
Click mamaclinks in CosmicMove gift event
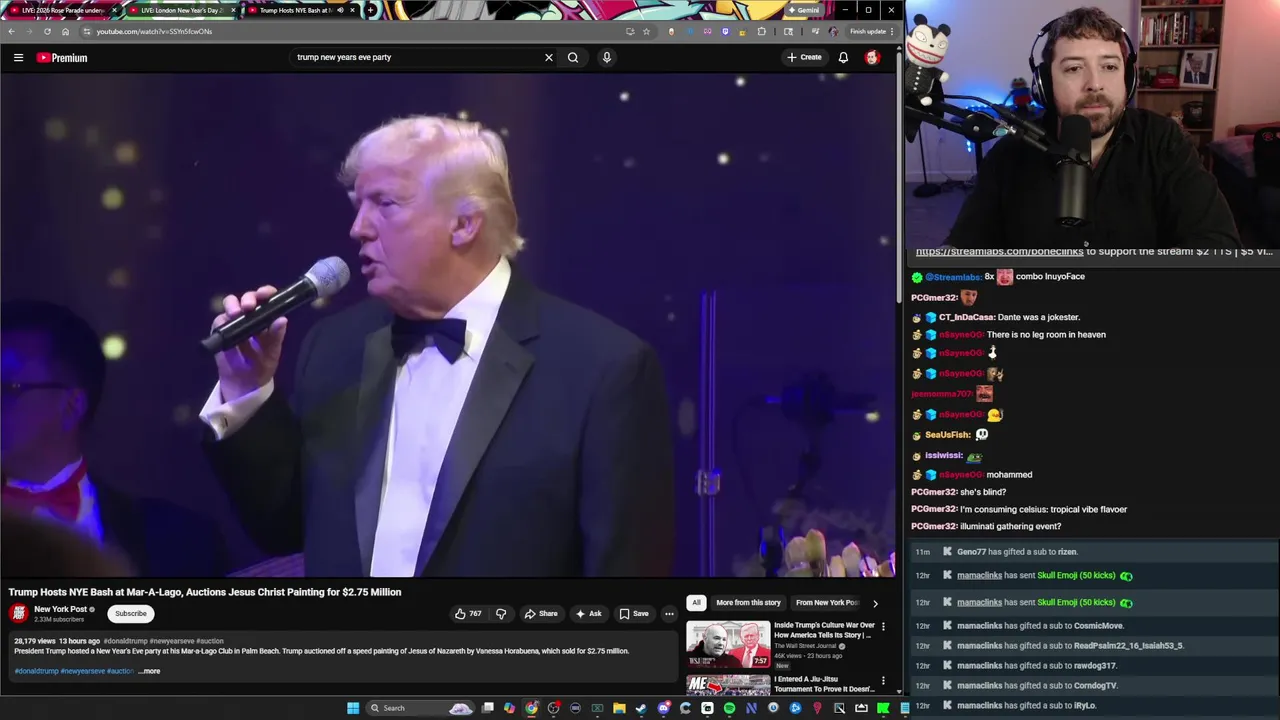coord(979,626)
